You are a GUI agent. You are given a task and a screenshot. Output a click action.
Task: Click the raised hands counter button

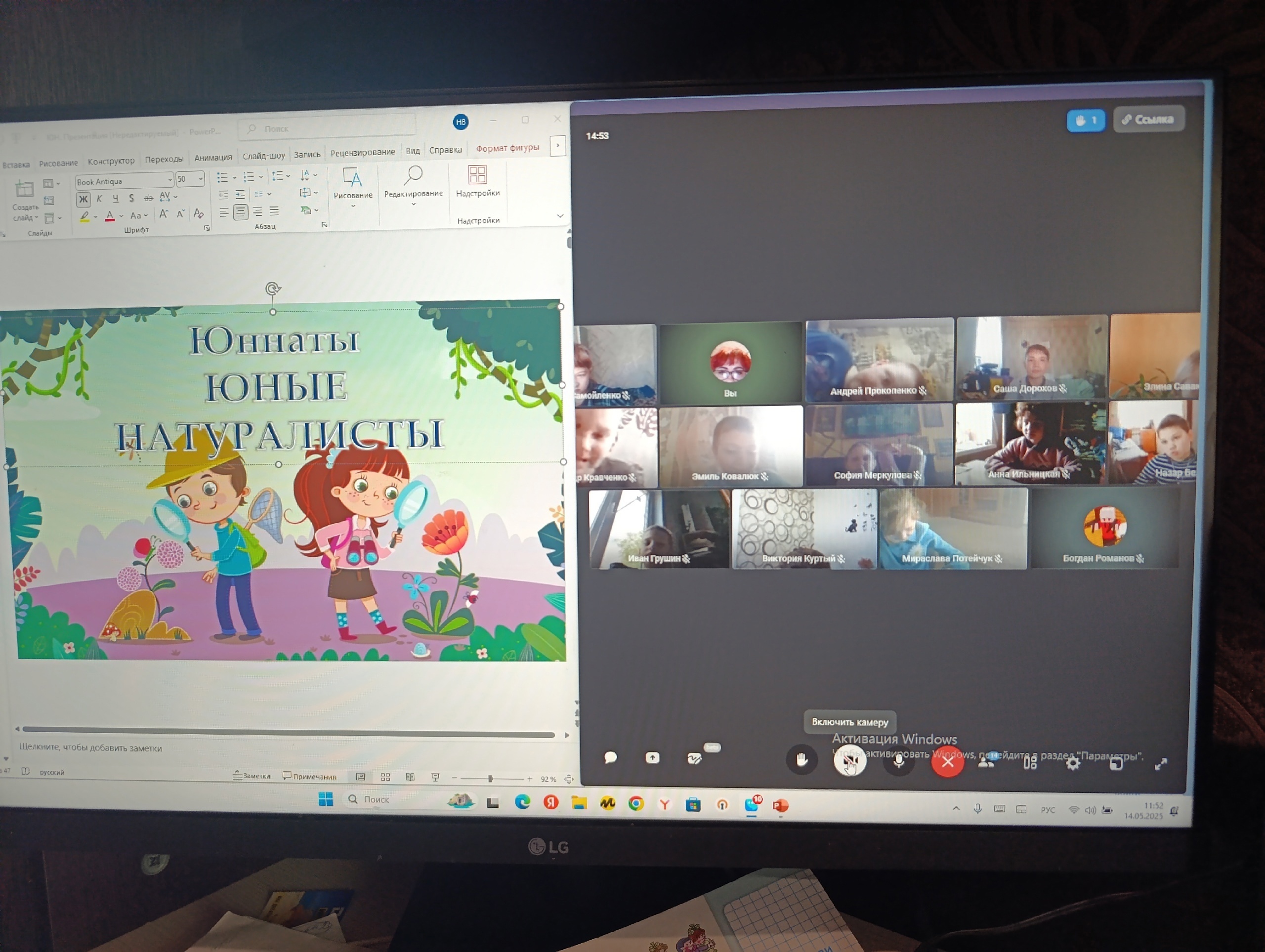pyautogui.click(x=1086, y=121)
